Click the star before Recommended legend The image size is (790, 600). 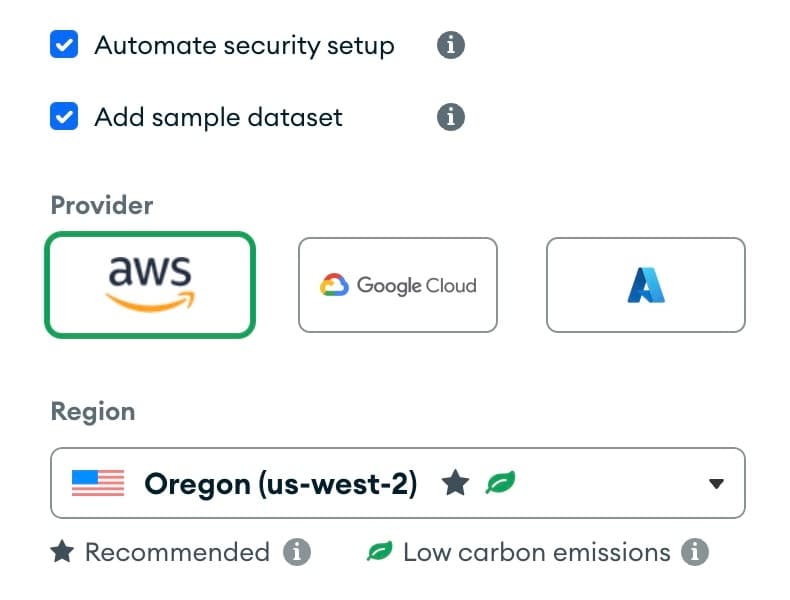[x=62, y=552]
